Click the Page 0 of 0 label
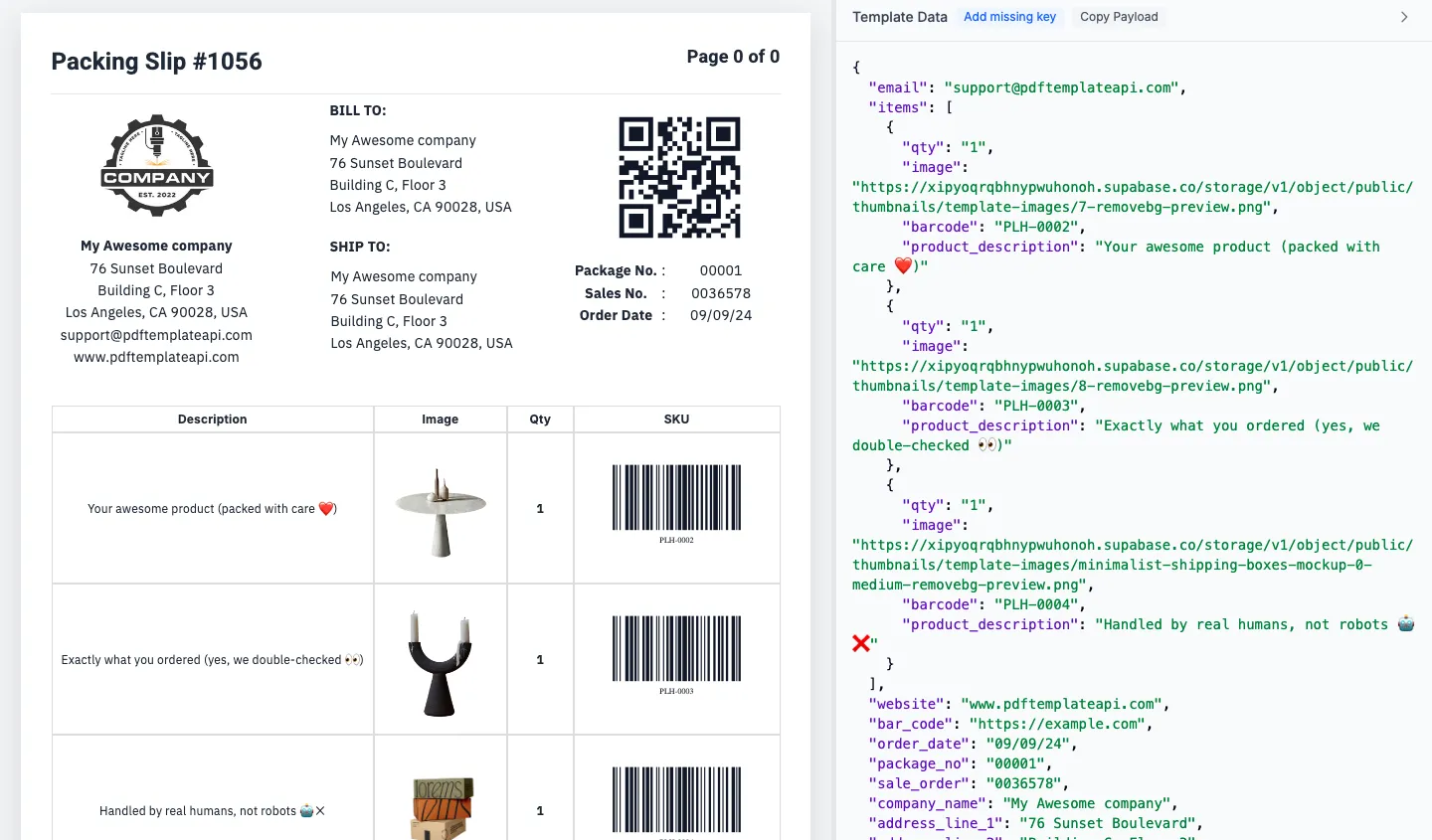Viewport: 1432px width, 840px height. [x=733, y=57]
